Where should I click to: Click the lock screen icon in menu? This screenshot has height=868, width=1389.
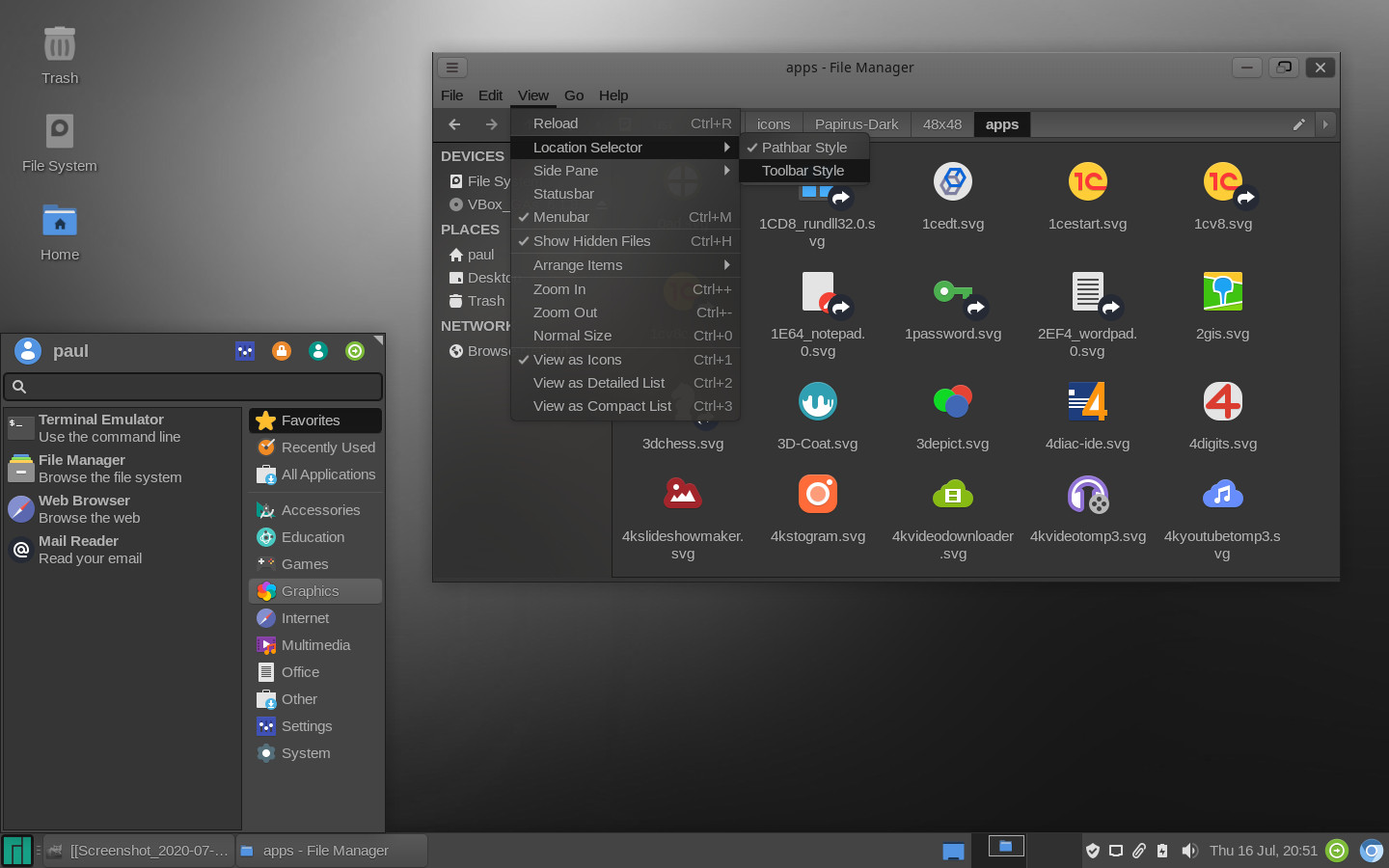(282, 351)
